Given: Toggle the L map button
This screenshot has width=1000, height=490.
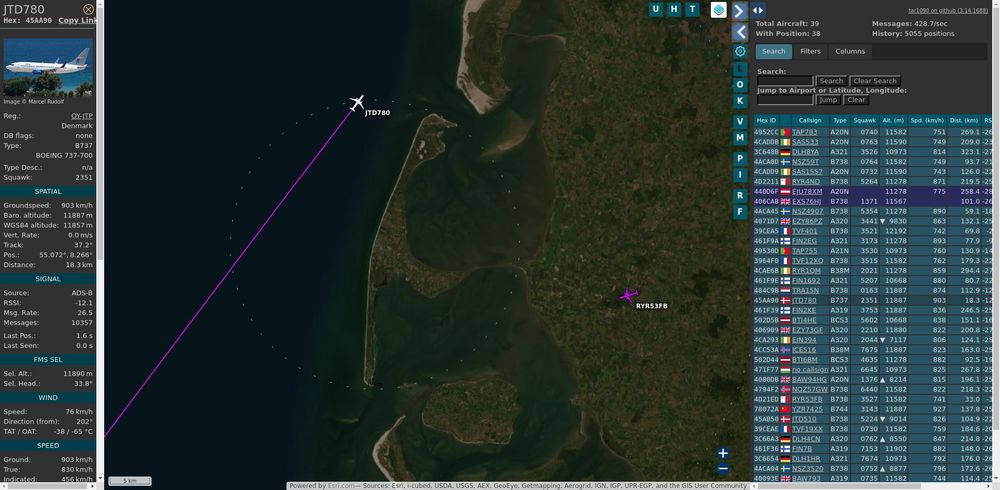Looking at the screenshot, I should coord(740,68).
